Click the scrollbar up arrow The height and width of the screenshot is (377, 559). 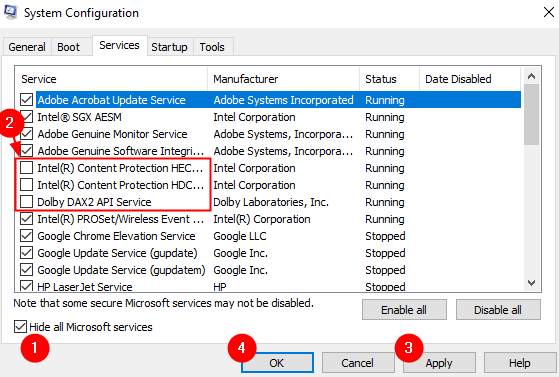(531, 76)
